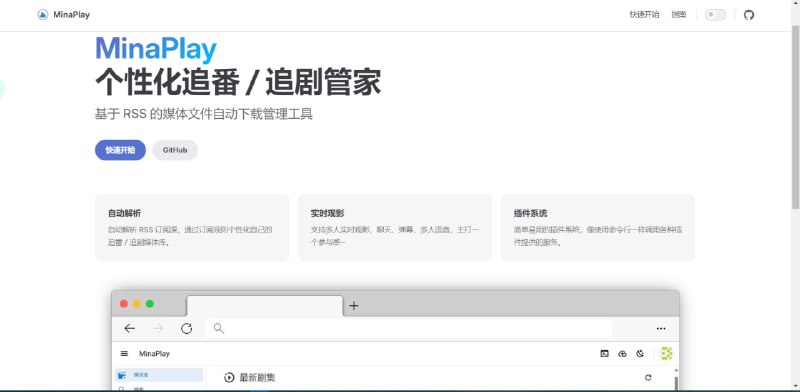Click the back arrow in preview mockup
This screenshot has height=392, width=800.
(130, 328)
